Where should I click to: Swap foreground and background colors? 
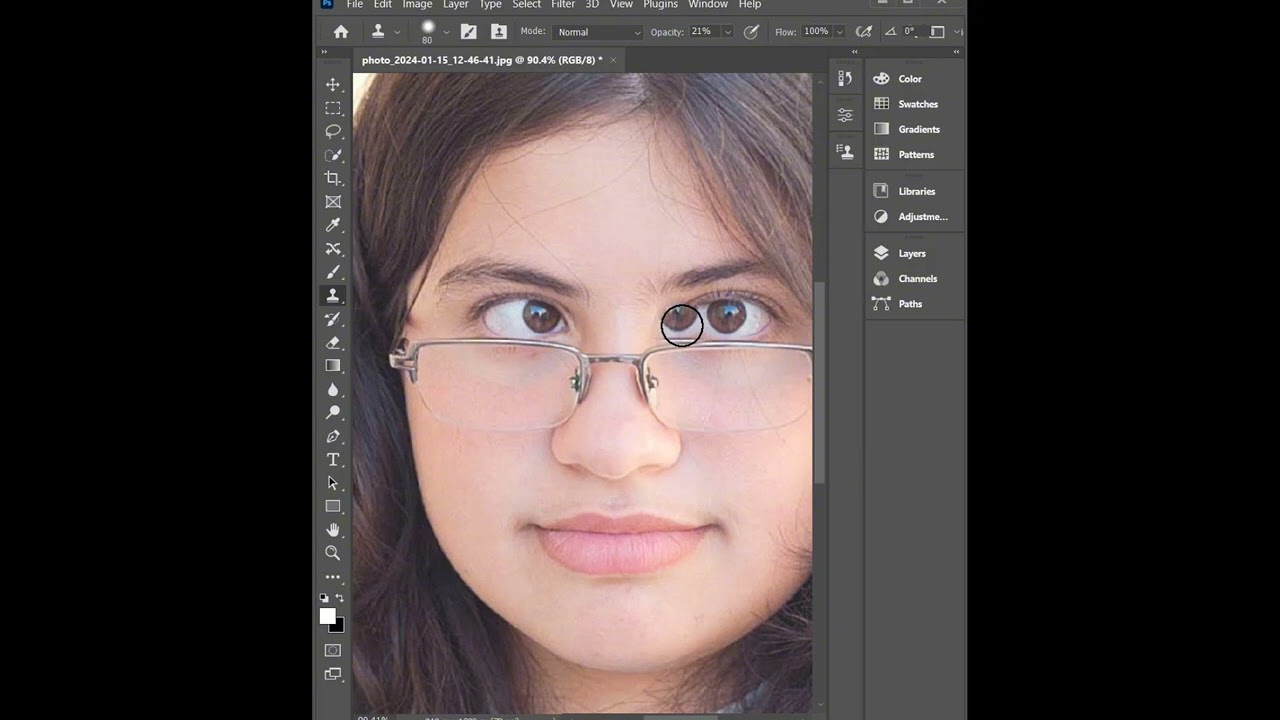340,598
